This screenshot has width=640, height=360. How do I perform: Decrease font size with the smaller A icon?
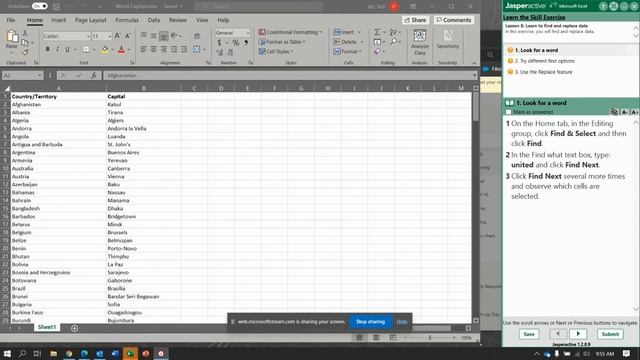128,36
